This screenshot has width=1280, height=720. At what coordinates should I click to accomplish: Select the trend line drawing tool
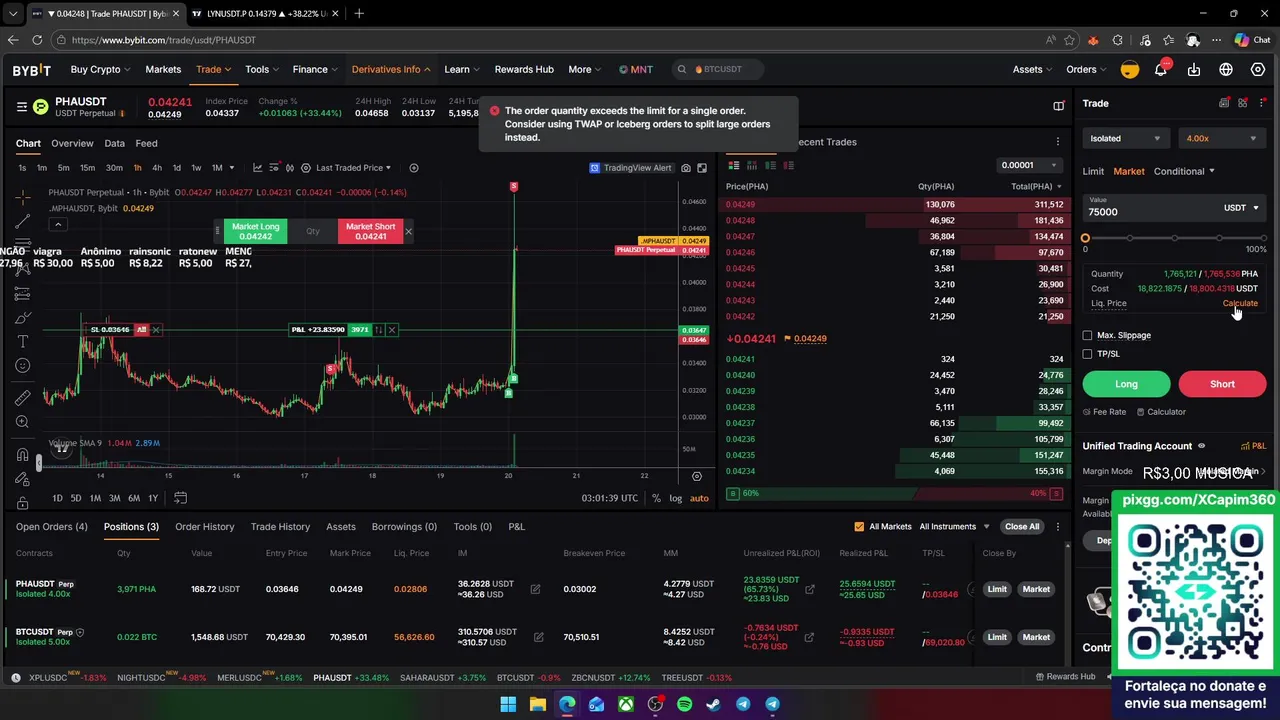pyautogui.click(x=22, y=222)
